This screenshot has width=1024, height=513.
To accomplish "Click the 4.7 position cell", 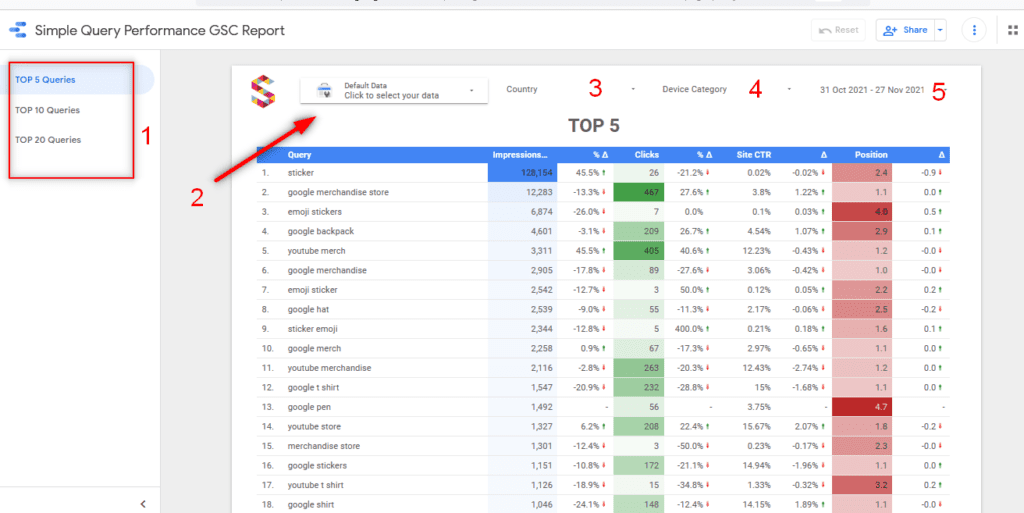I will point(861,407).
